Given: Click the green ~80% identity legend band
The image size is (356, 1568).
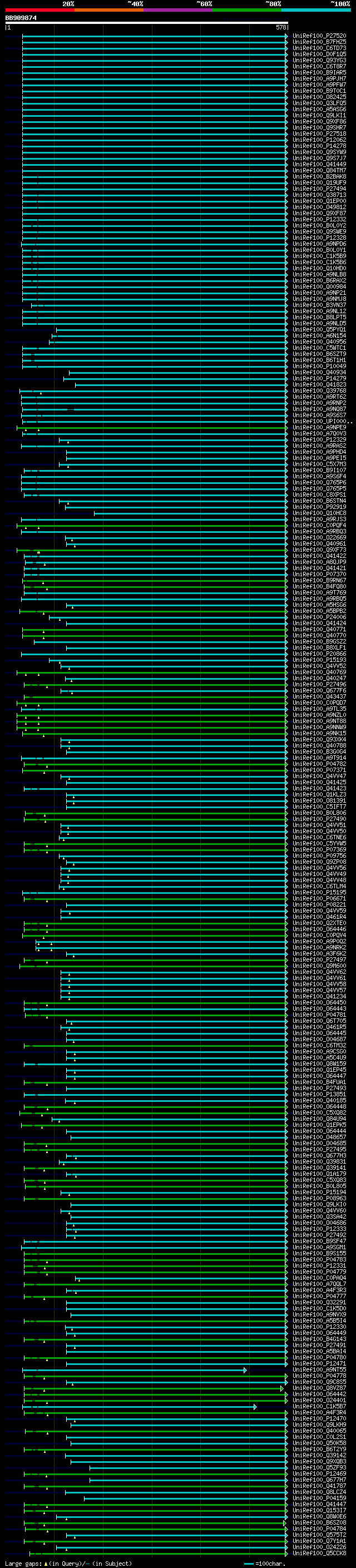Looking at the screenshot, I should [247, 10].
